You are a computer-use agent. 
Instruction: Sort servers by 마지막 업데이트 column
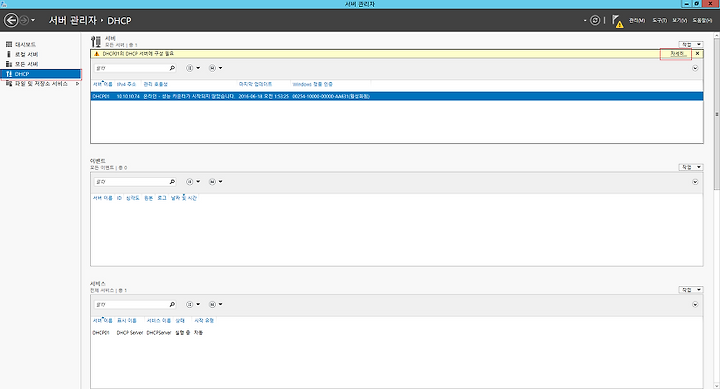click(255, 85)
